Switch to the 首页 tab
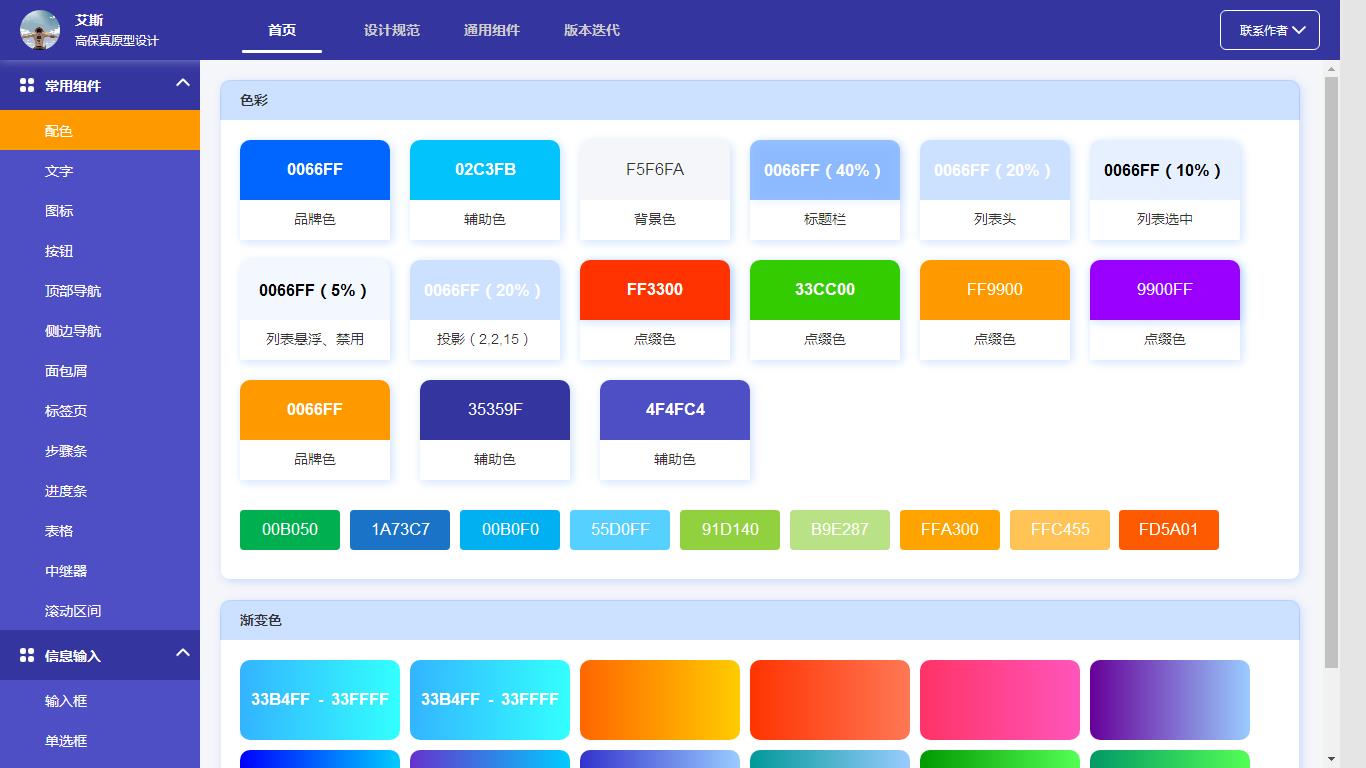This screenshot has height=768, width=1366. coord(282,30)
